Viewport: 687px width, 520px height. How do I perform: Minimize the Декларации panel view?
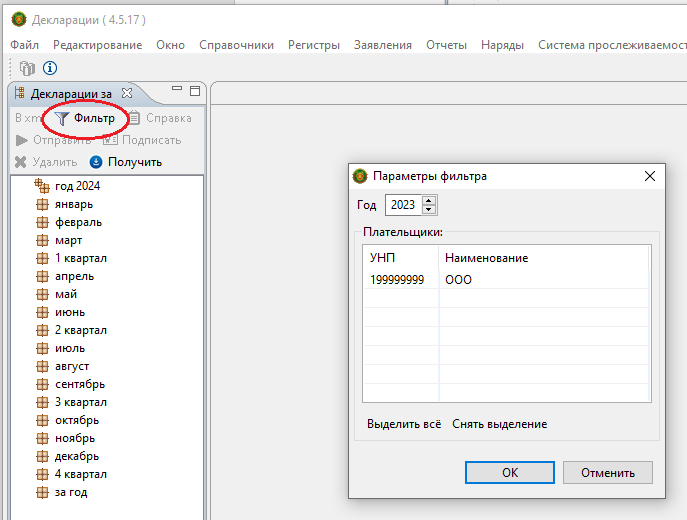coord(176,91)
